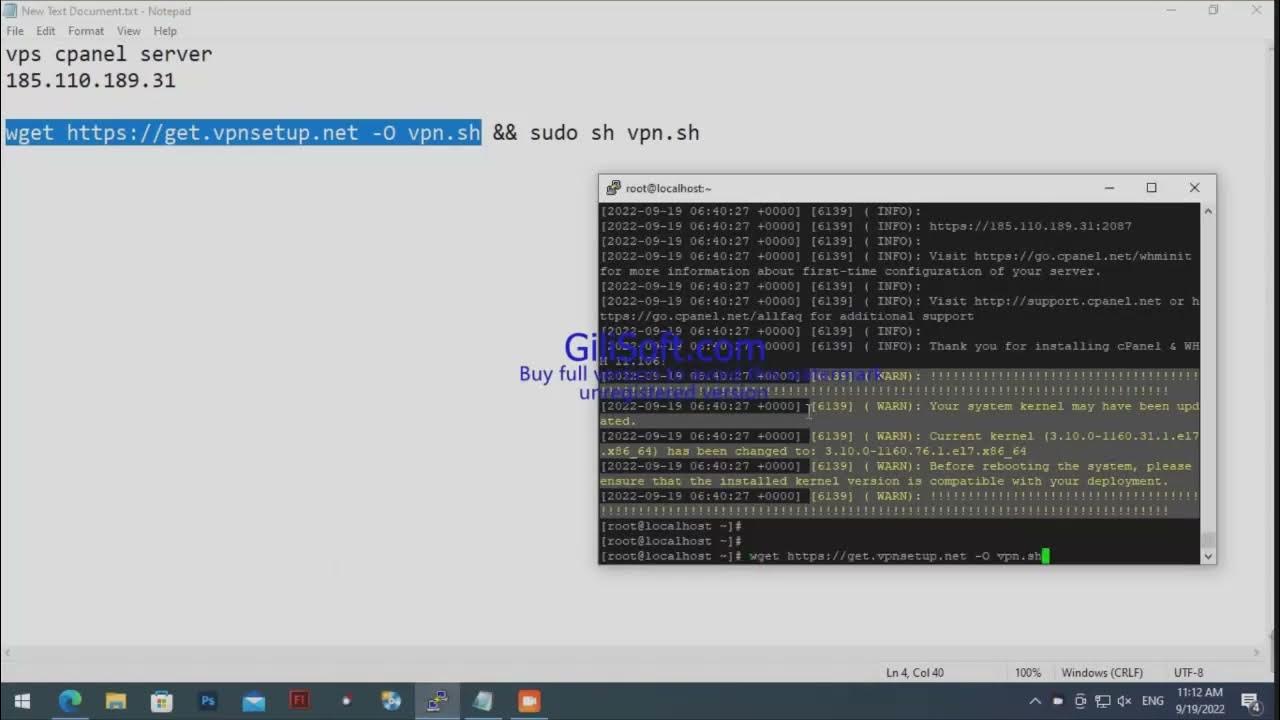Click the 100% zoom status entry

pyautogui.click(x=1028, y=673)
